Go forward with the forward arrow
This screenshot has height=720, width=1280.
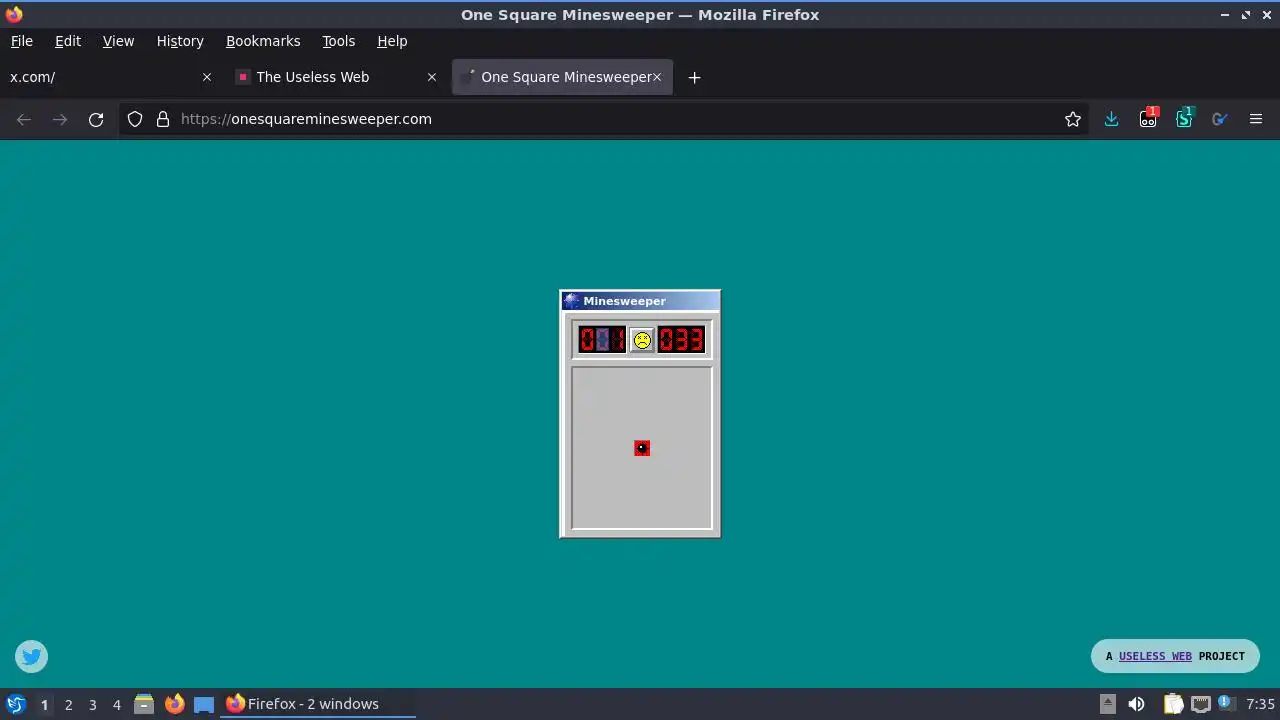point(60,119)
